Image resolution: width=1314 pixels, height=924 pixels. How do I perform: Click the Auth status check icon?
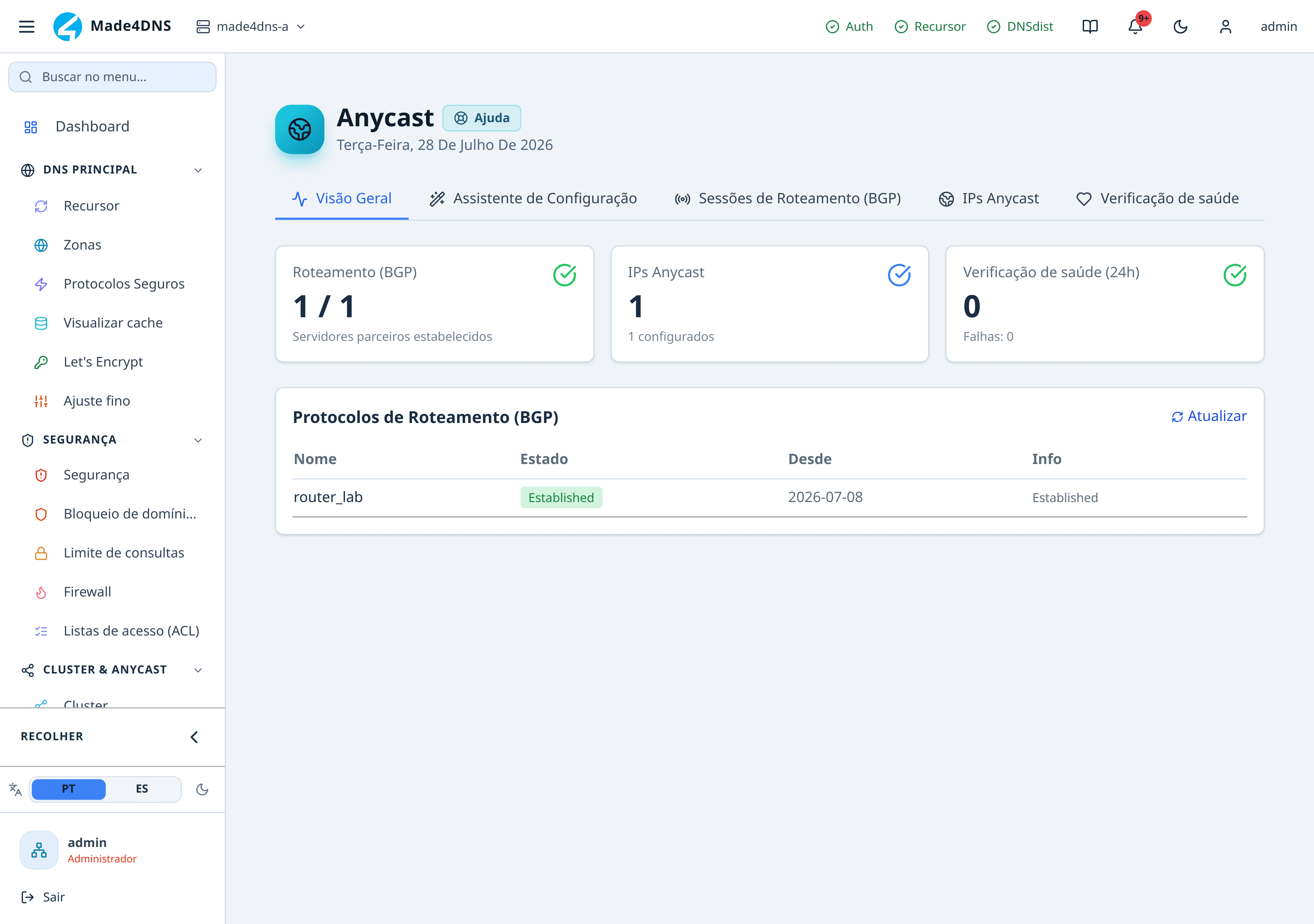tap(832, 27)
